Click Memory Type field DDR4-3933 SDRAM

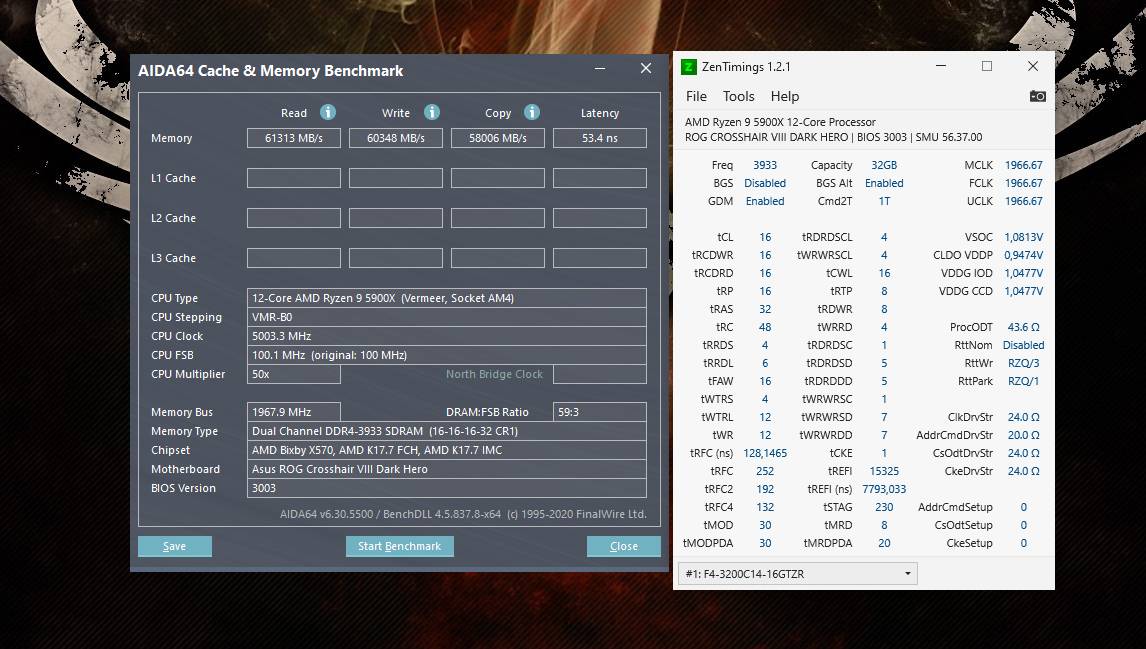[447, 431]
